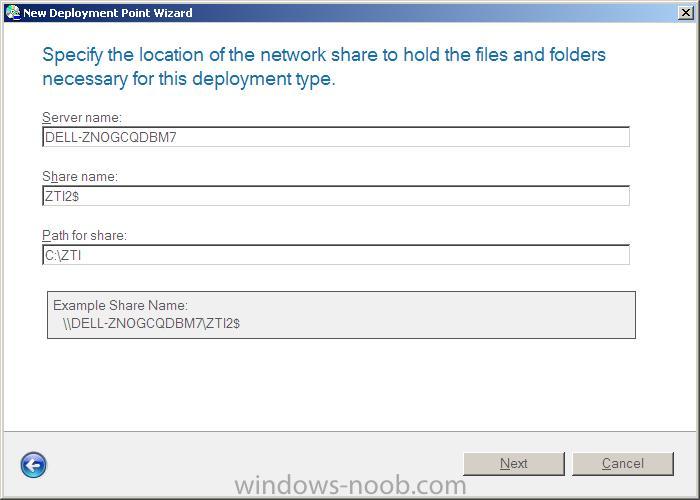Focus the Server name text field
The image size is (700, 500).
tap(336, 137)
